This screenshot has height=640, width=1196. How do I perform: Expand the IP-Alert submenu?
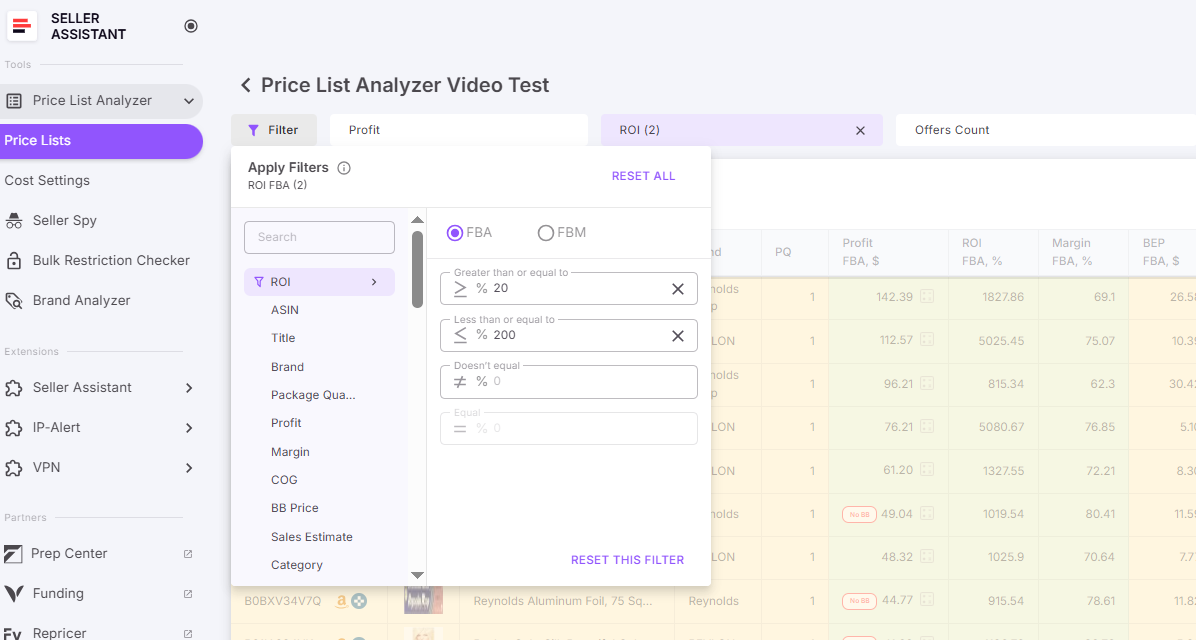(x=188, y=427)
